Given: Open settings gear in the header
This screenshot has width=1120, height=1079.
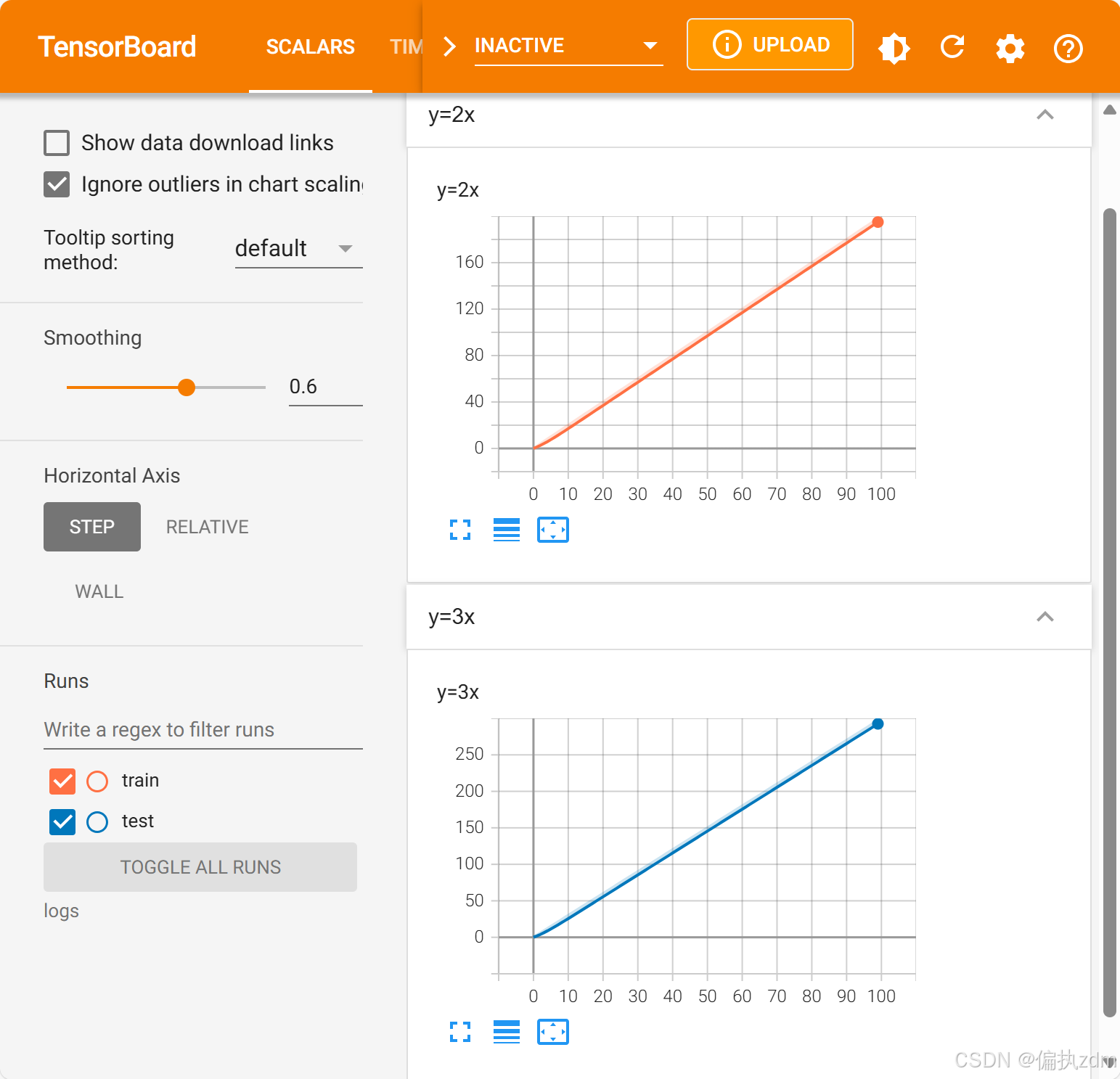Looking at the screenshot, I should (1010, 49).
